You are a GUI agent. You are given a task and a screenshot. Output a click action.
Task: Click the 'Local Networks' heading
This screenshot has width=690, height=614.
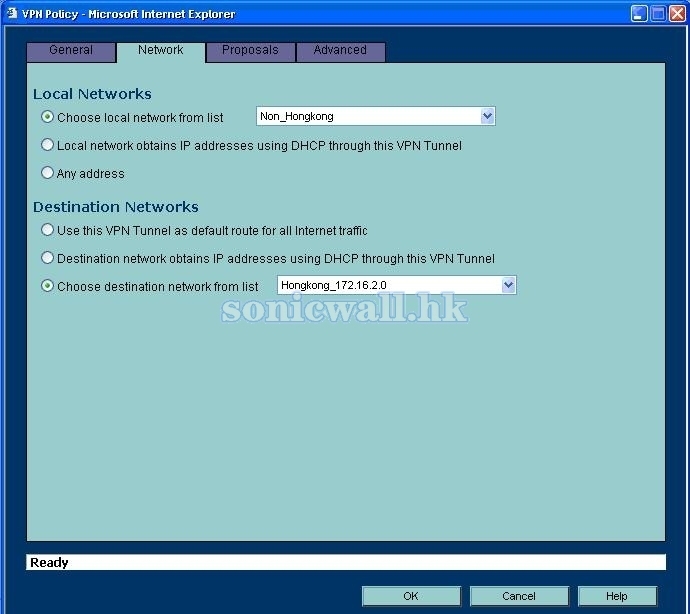coord(92,94)
